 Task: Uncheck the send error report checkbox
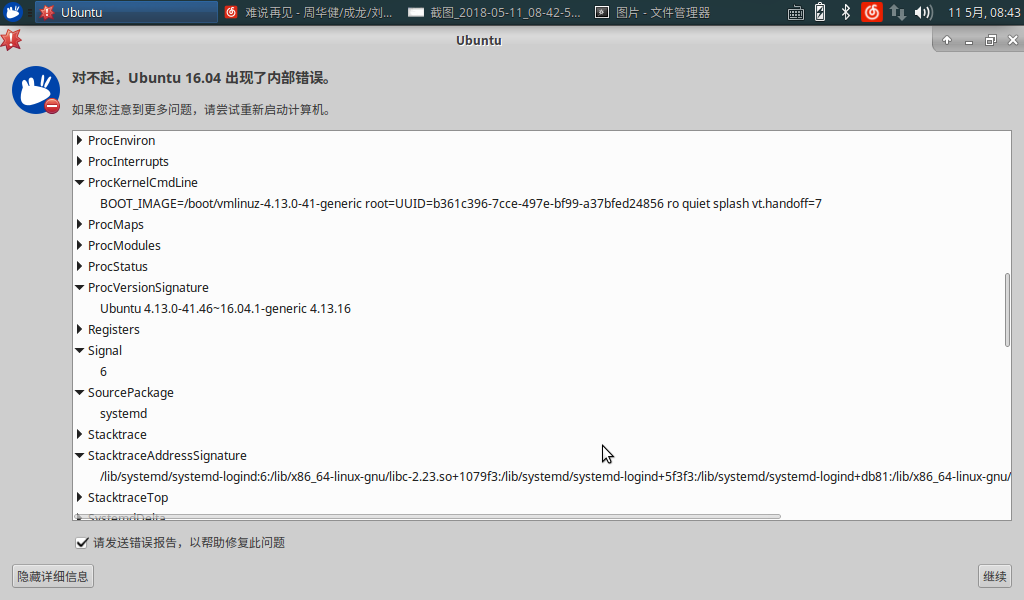pos(82,543)
